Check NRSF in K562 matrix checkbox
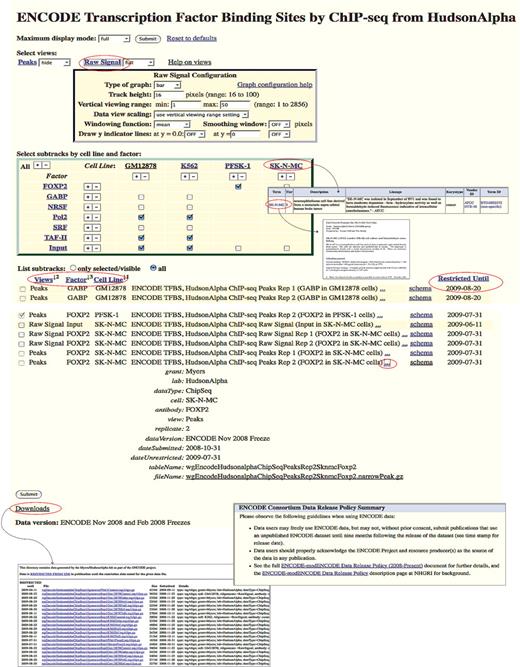This screenshot has height=667, width=520. click(190, 207)
